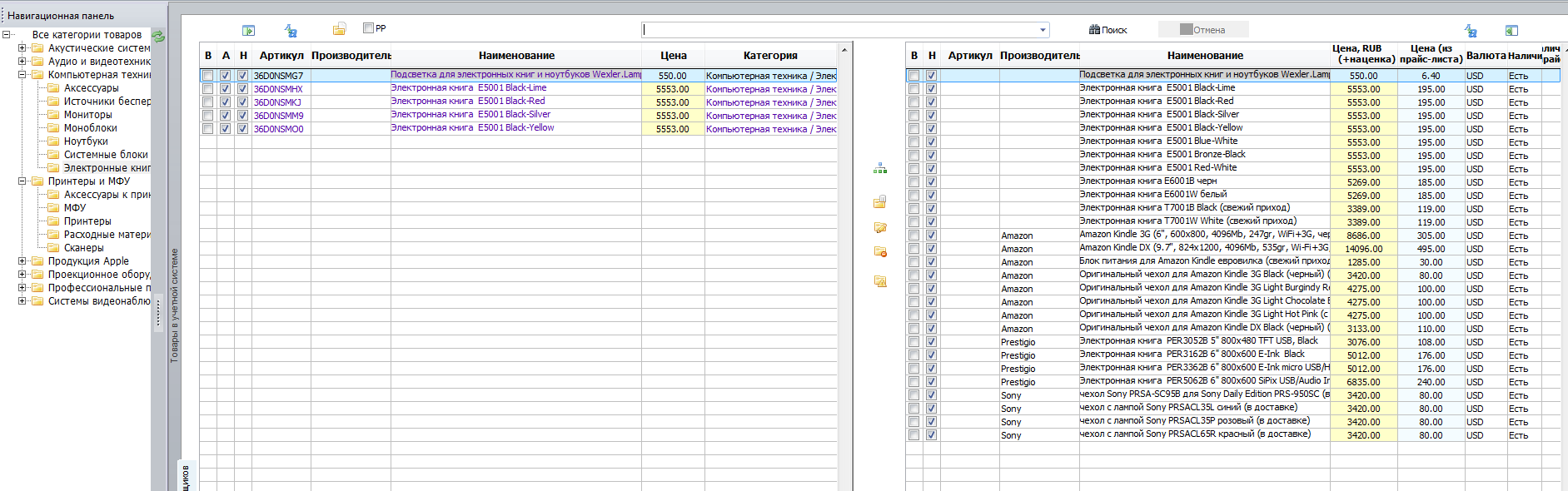Select the Аксессуары category under Компьютерная техника
1568x491 pixels.
click(91, 88)
